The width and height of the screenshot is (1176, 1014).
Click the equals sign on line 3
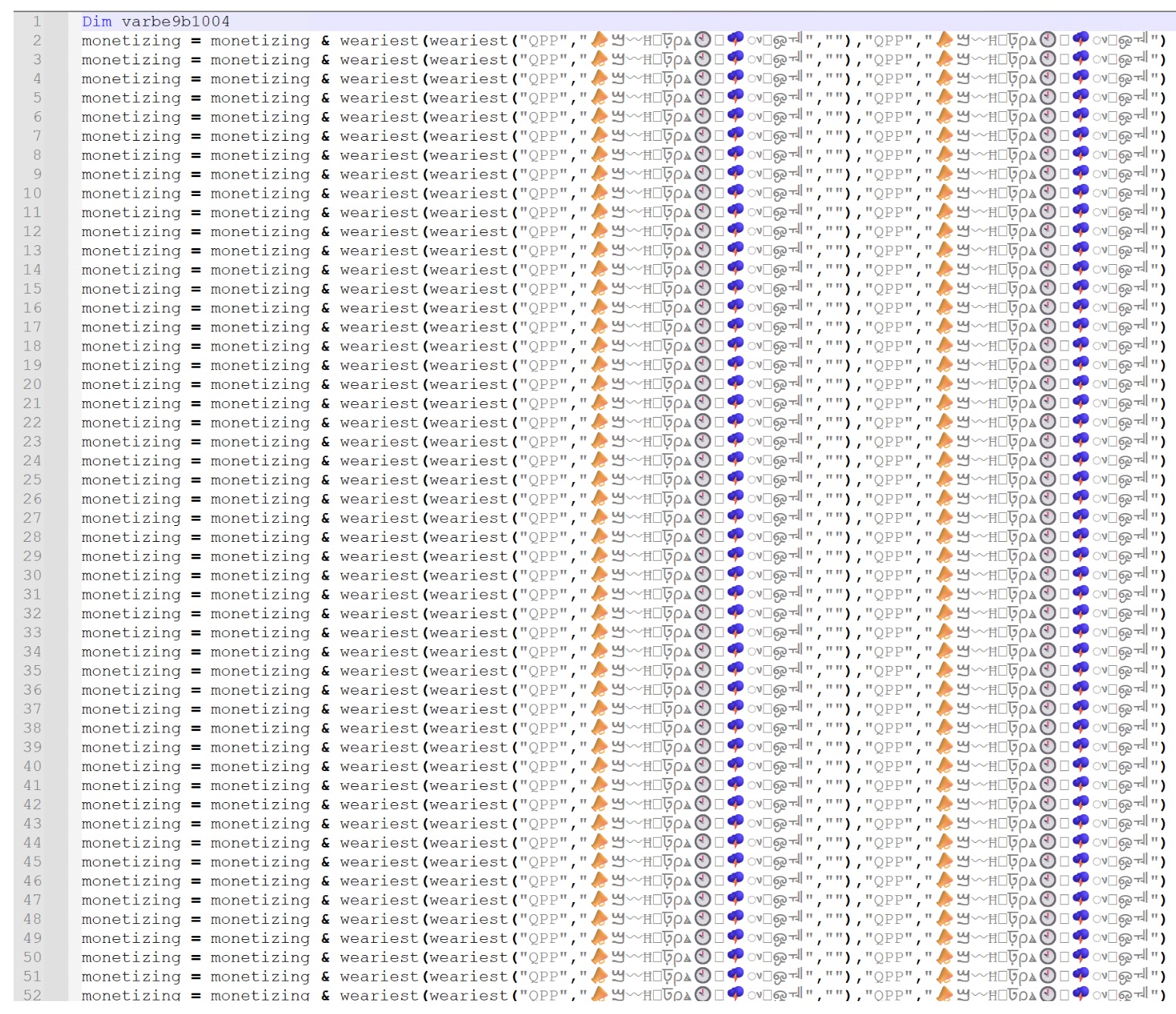pyautogui.click(x=196, y=60)
